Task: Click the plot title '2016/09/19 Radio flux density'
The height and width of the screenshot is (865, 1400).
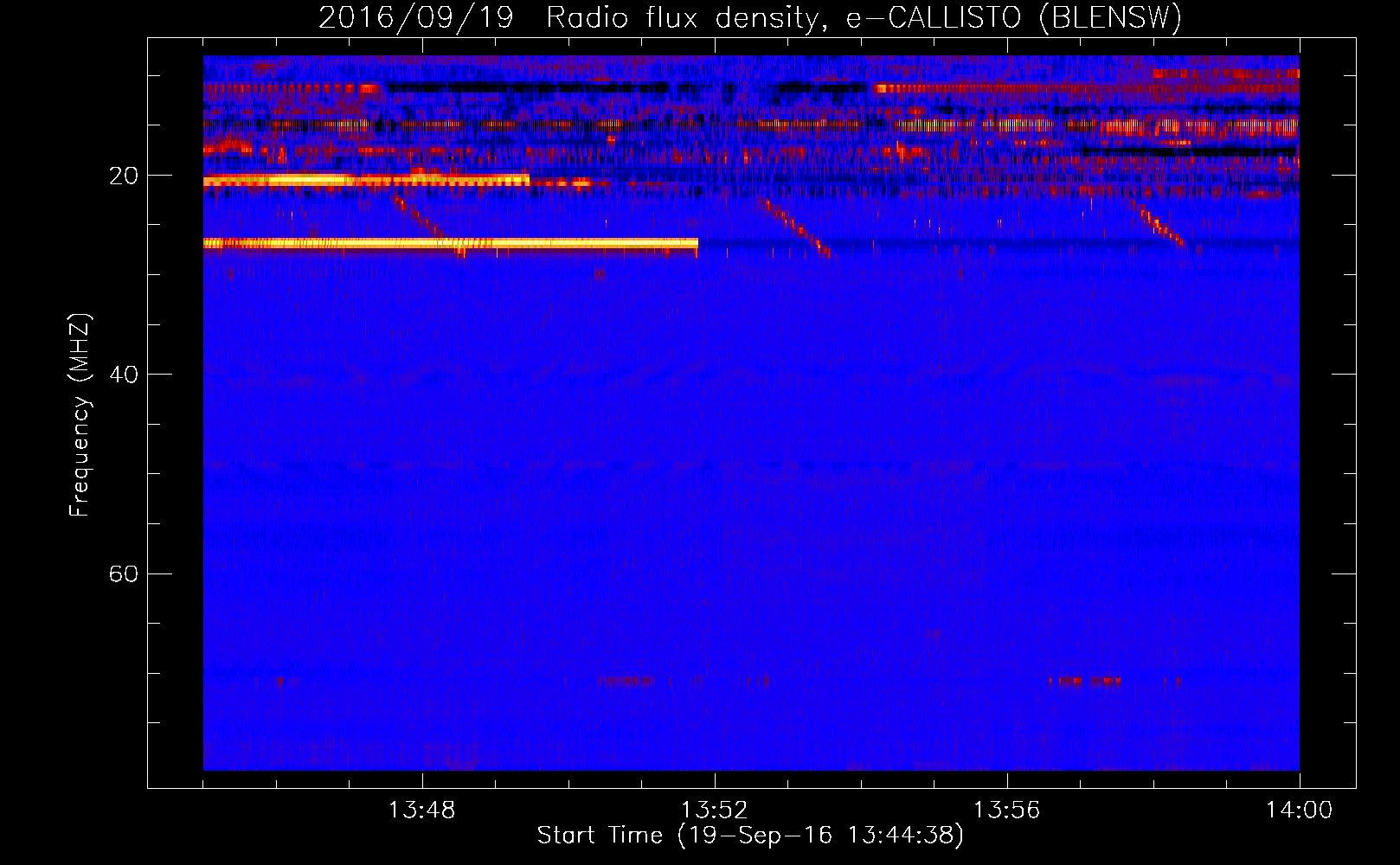Action: point(568,18)
